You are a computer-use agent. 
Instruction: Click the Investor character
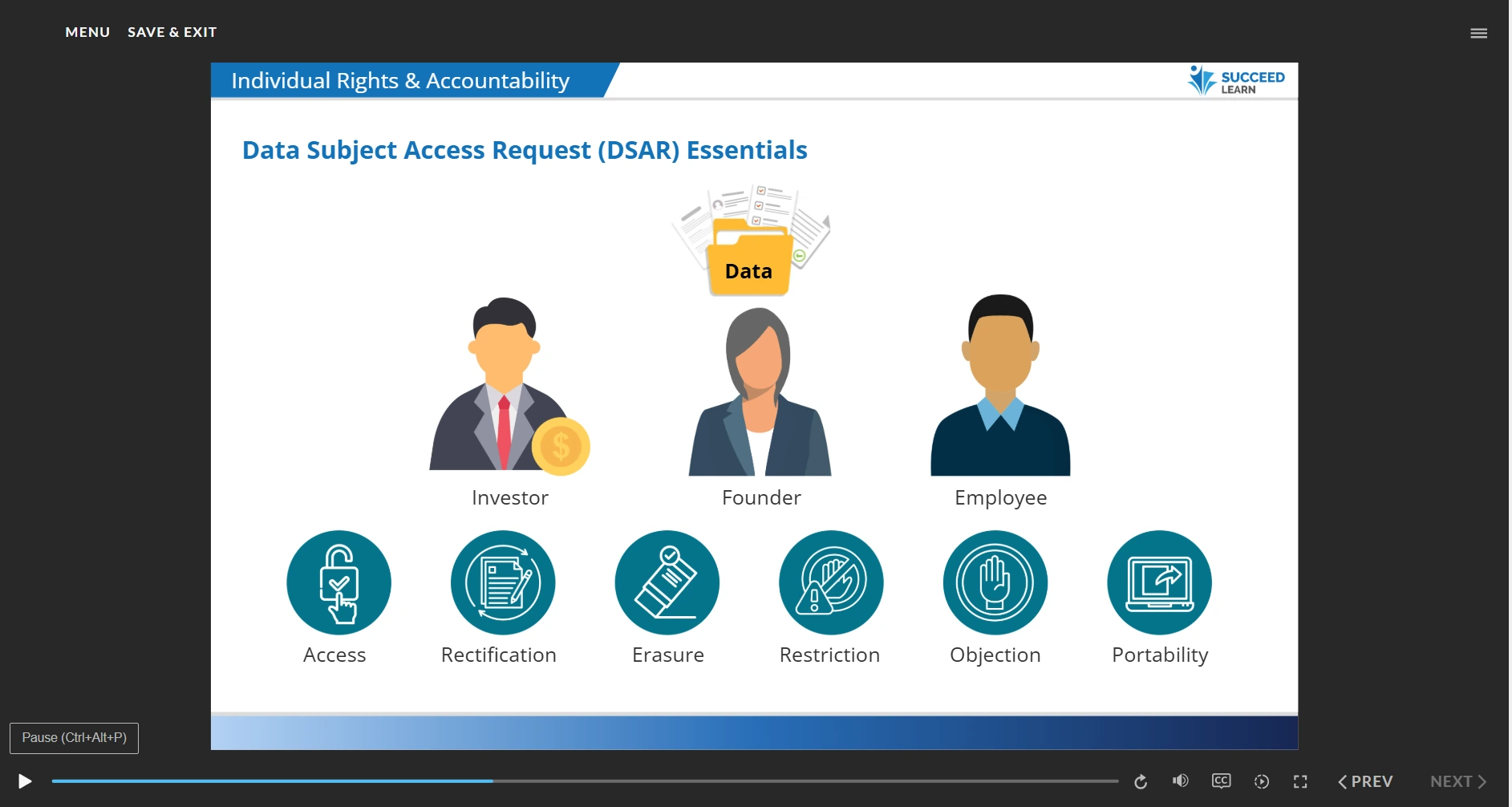click(509, 386)
